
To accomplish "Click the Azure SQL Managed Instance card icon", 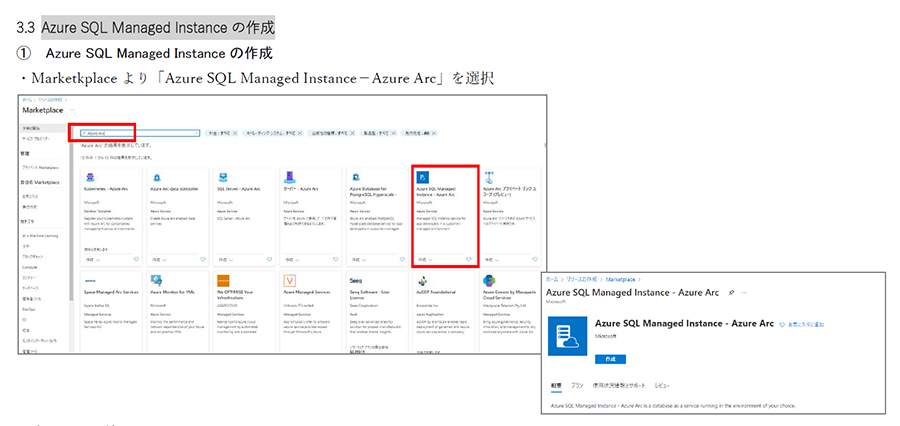I will coord(424,175).
